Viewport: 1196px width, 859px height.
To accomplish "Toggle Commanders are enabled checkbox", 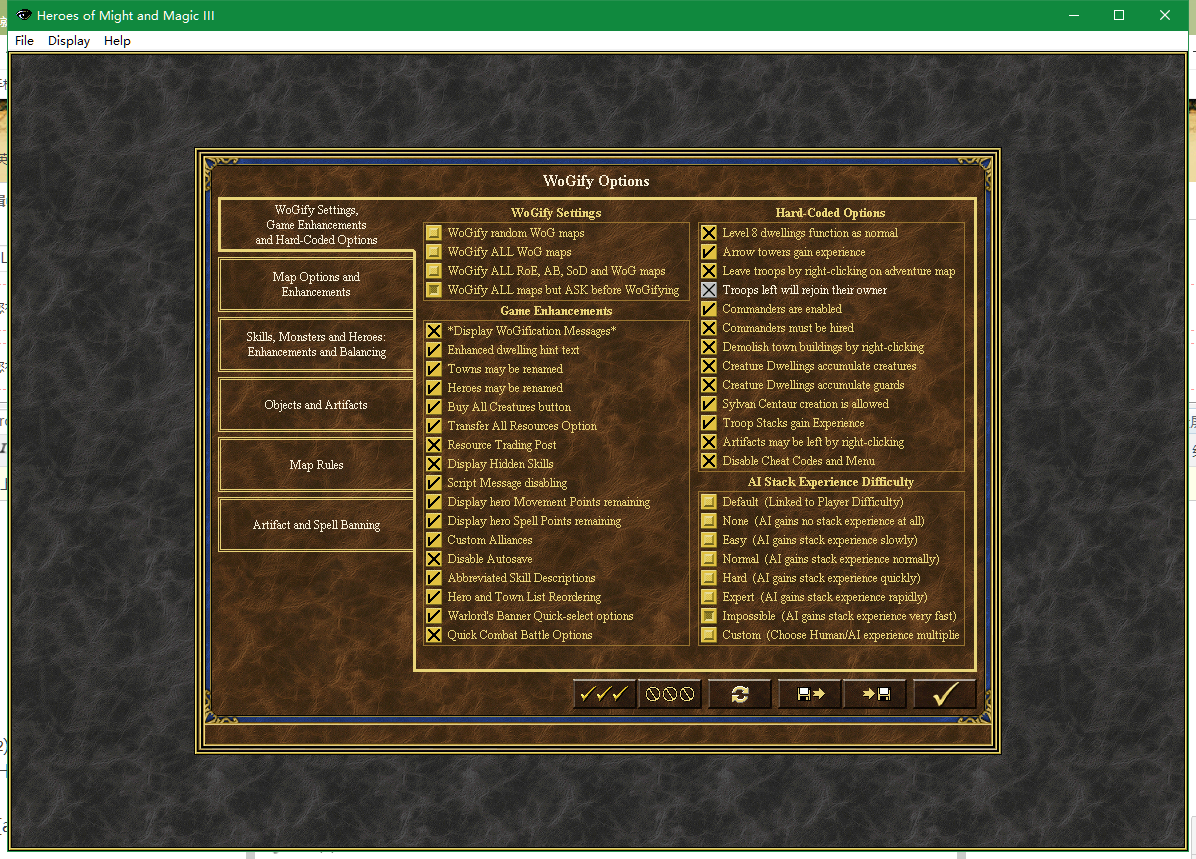I will (x=709, y=309).
